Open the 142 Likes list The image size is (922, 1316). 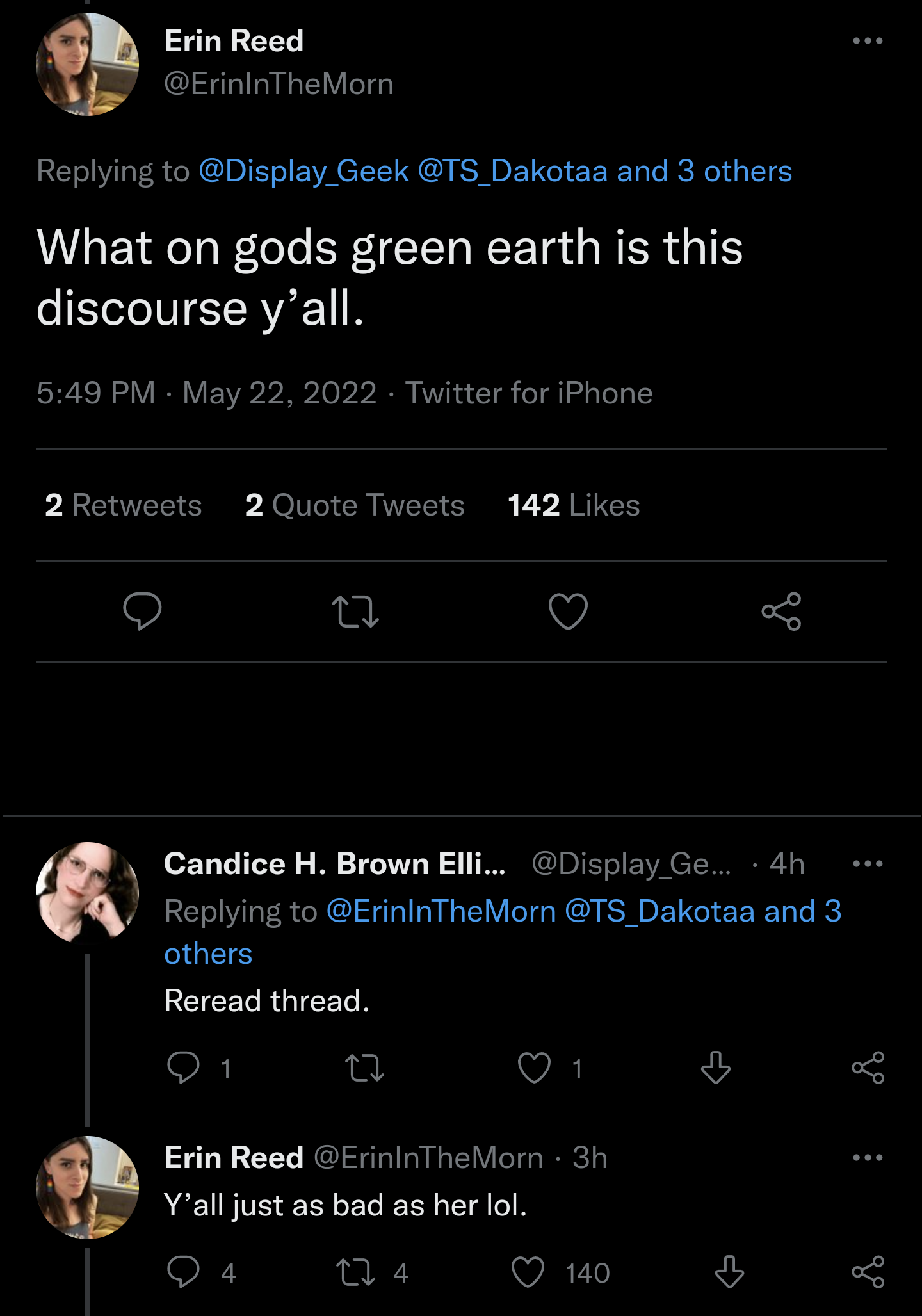[x=574, y=505]
